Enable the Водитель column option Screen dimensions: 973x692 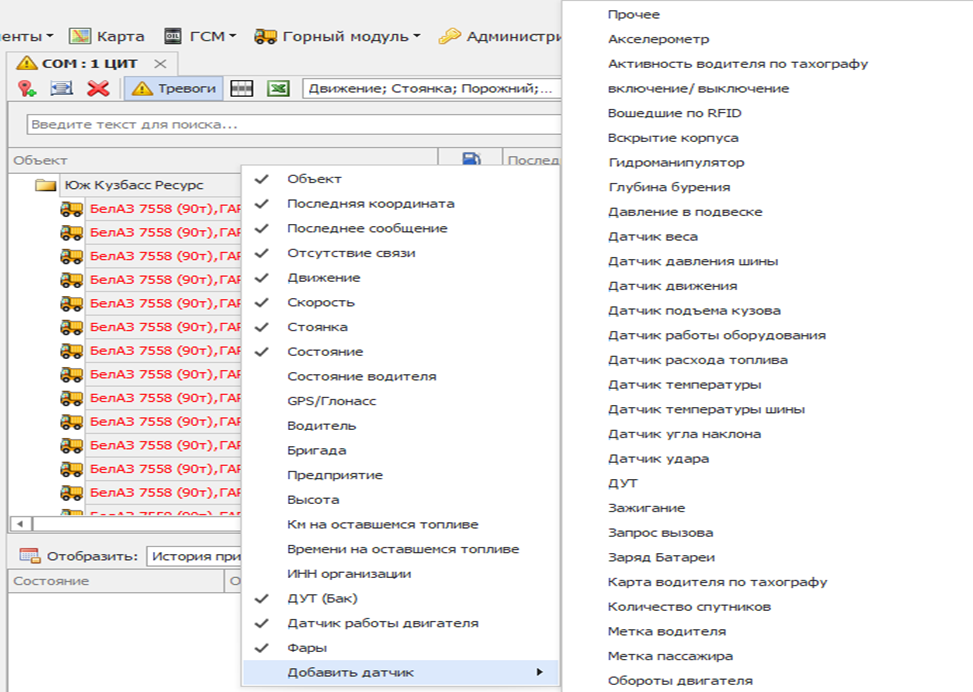(321, 425)
